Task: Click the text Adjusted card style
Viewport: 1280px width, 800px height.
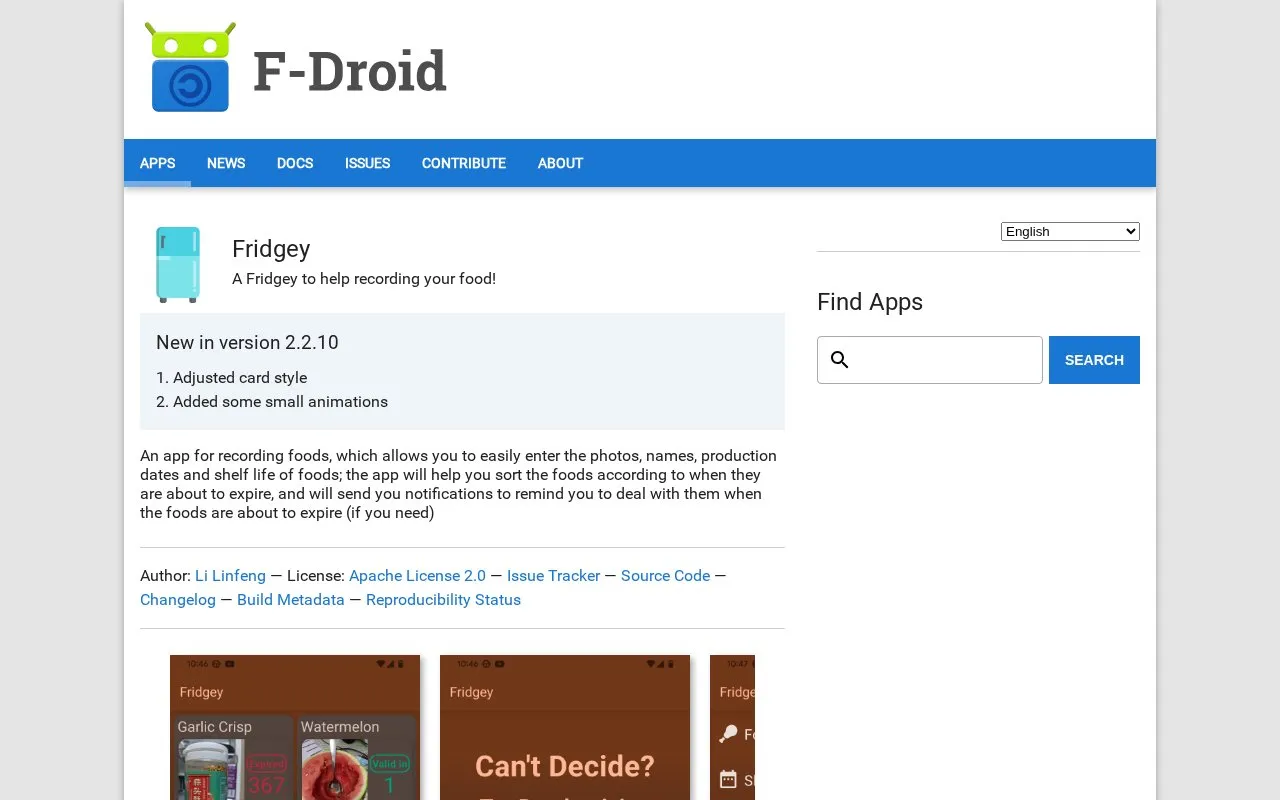Action: click(x=240, y=378)
